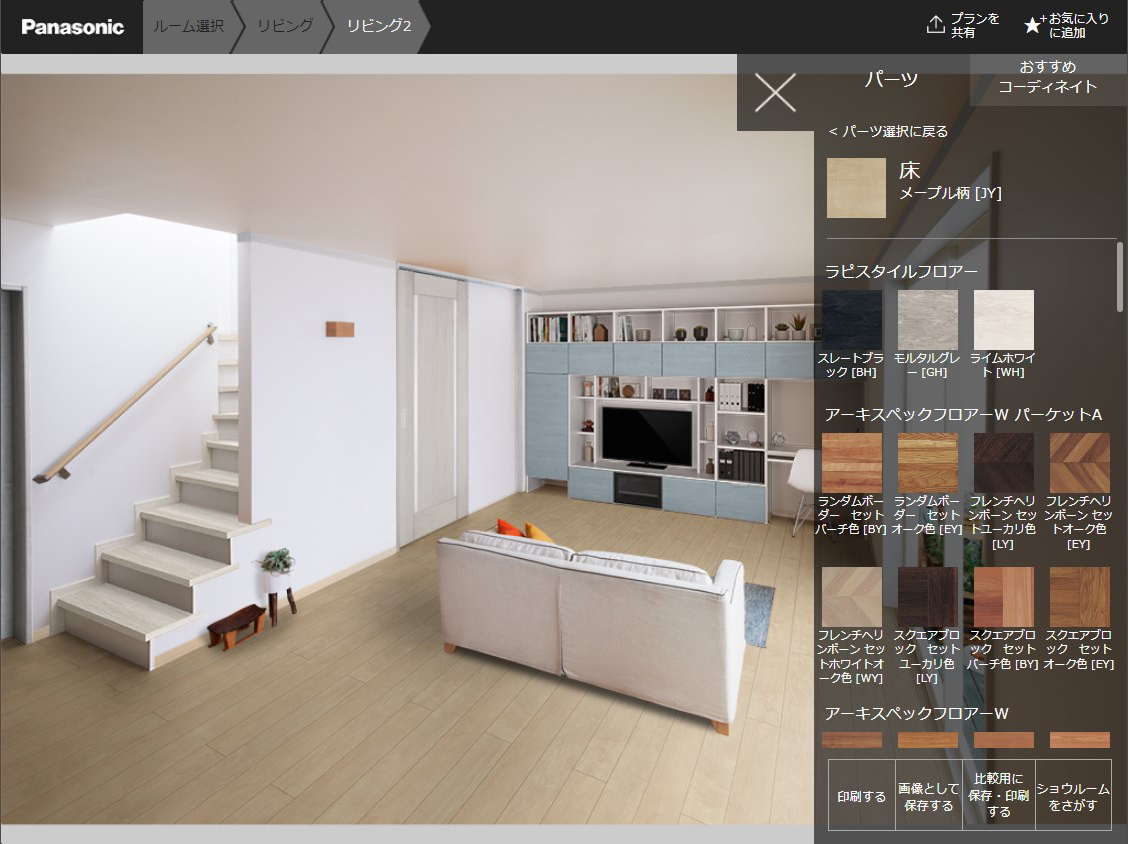Choose スクエアブロック ユーカリ色 [LY] flooring
The width and height of the screenshot is (1128, 844).
click(927, 597)
